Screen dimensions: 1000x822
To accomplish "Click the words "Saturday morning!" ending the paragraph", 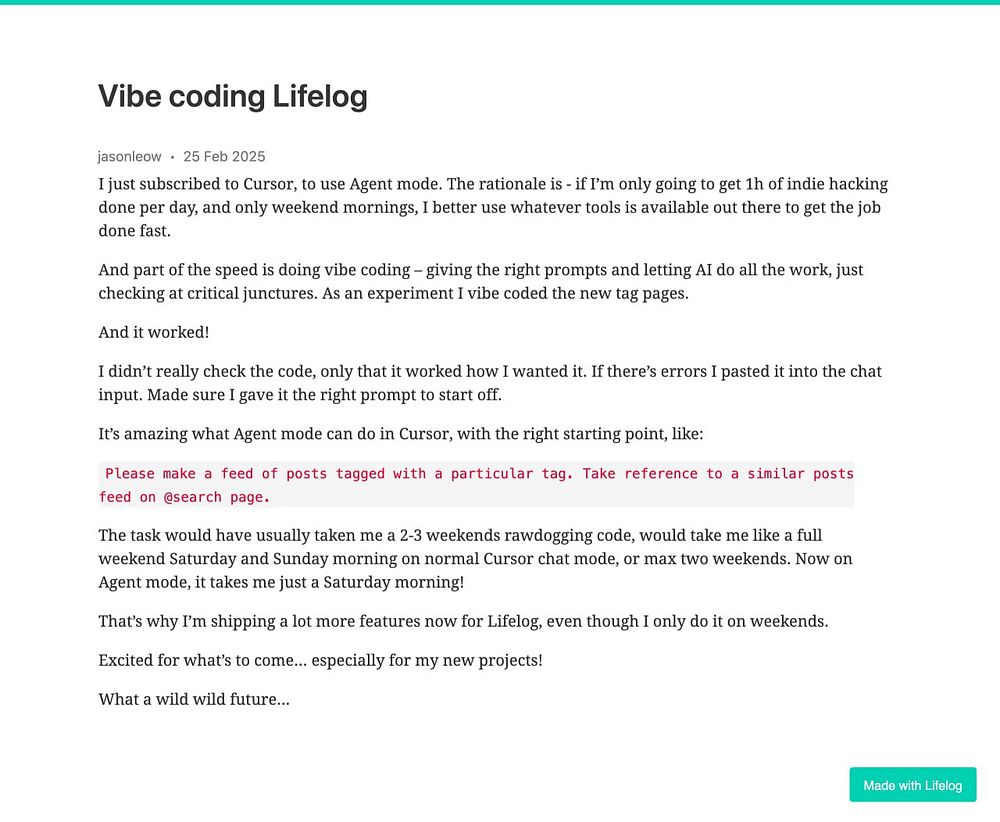I will click(x=393, y=582).
